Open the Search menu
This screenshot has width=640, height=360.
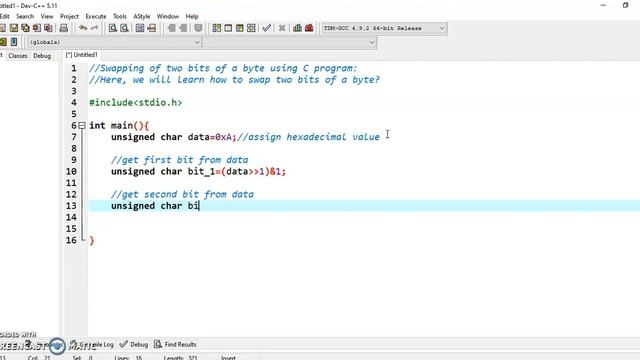point(25,16)
